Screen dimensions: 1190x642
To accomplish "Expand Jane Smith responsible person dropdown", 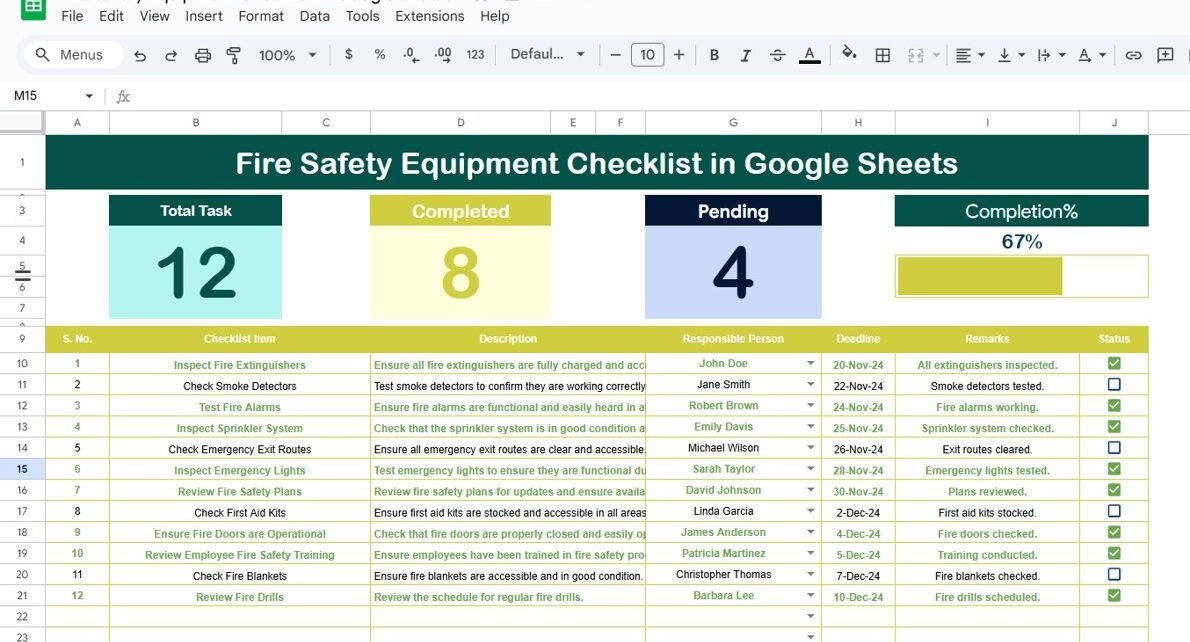I will [x=811, y=385].
